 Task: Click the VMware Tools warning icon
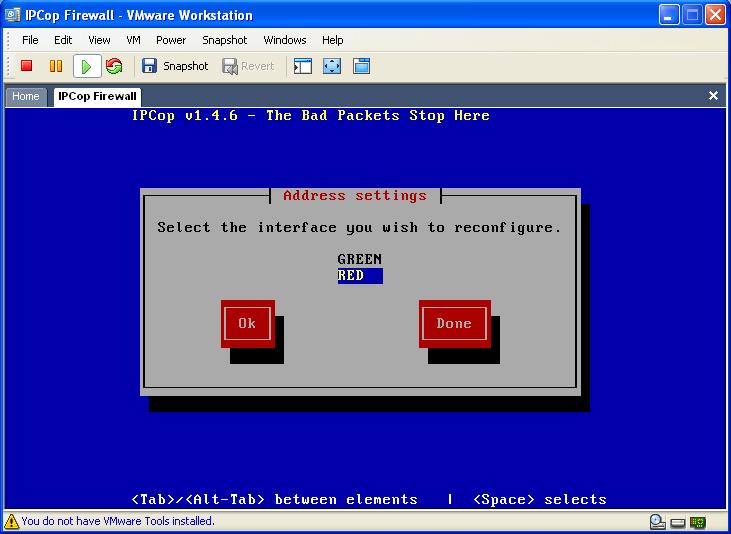tap(12, 521)
